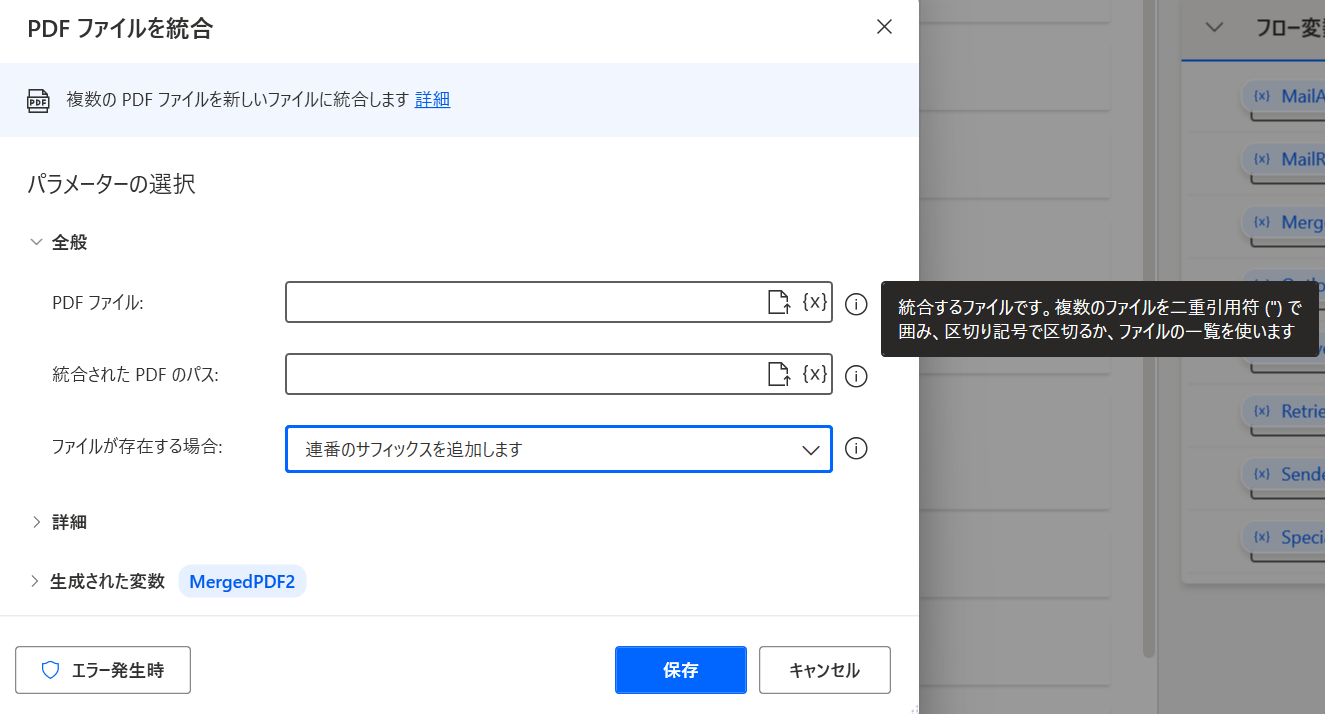Click the PDF document icon in the description banner
Screen dimensions: 1325x714
tap(38, 100)
